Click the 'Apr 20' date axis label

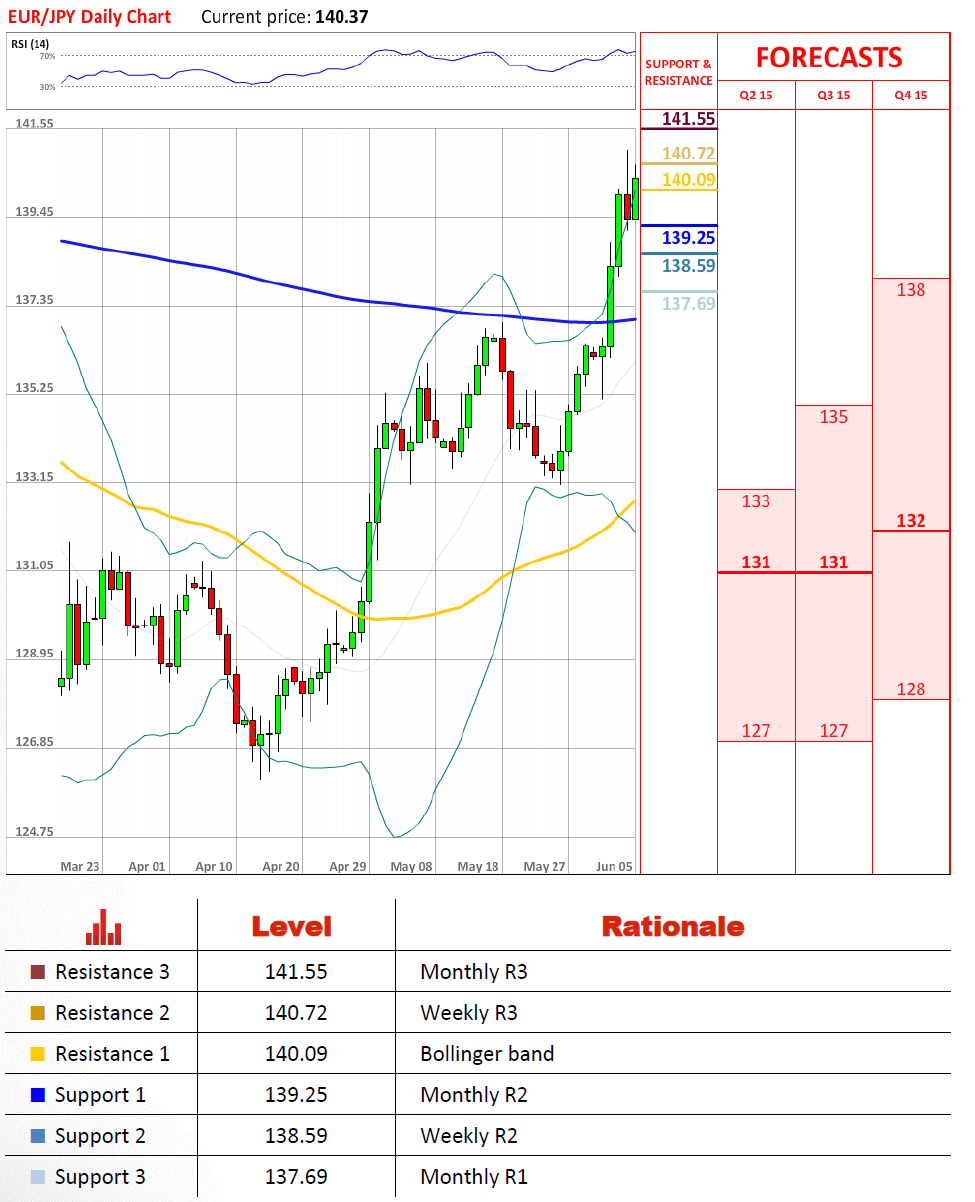point(280,866)
